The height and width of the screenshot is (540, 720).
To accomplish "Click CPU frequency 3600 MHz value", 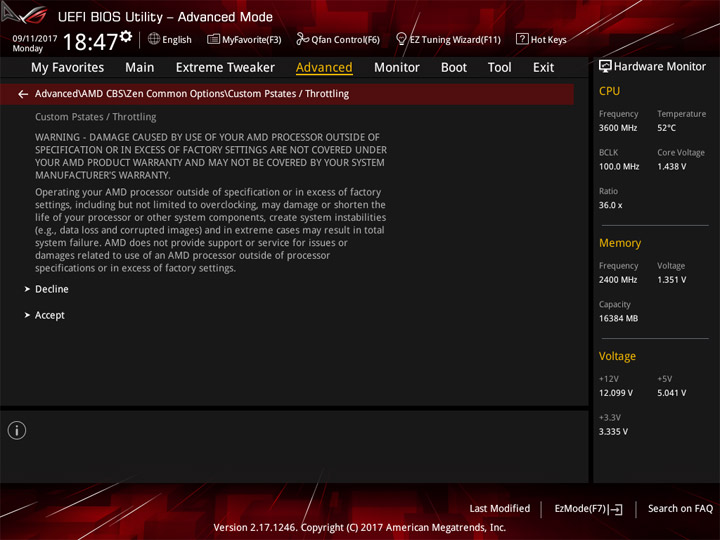I will coord(618,128).
